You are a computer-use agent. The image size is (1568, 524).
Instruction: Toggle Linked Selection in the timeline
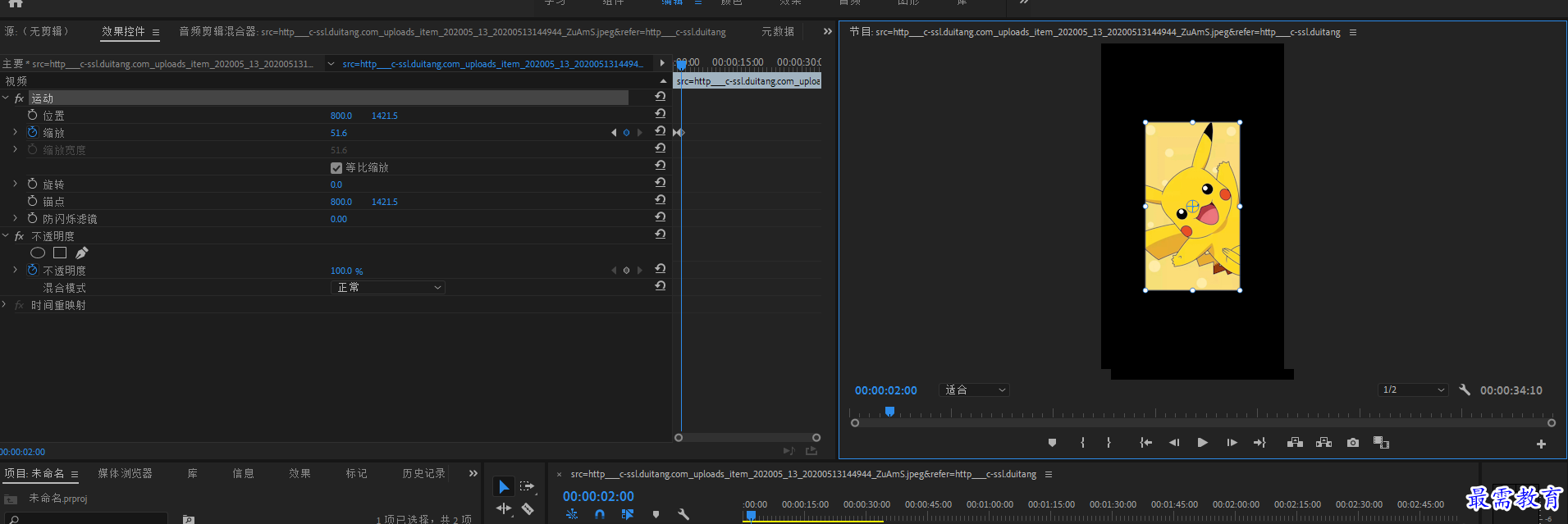click(628, 514)
